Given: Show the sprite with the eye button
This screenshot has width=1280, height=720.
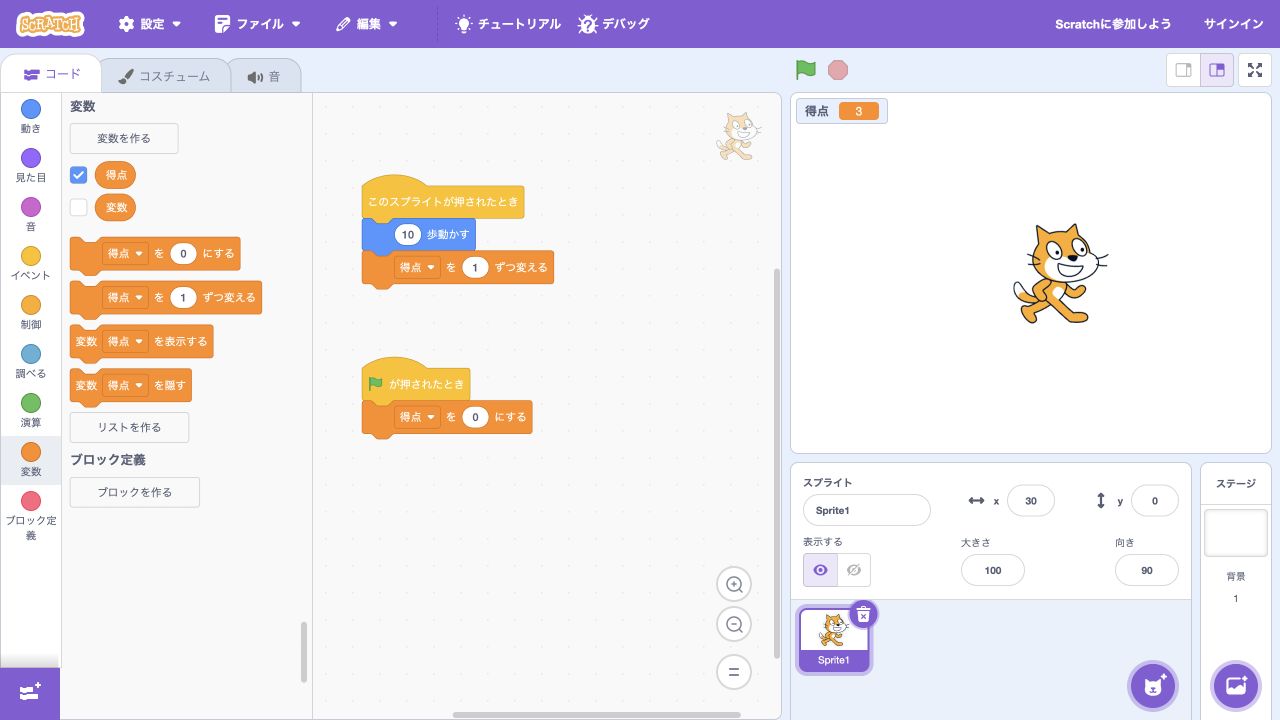Looking at the screenshot, I should pos(820,570).
